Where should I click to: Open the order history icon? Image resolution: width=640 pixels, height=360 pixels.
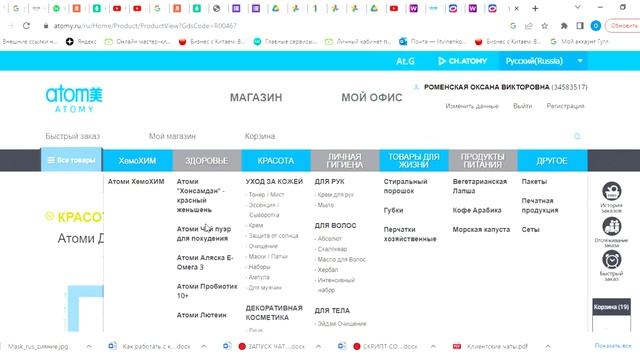click(611, 191)
